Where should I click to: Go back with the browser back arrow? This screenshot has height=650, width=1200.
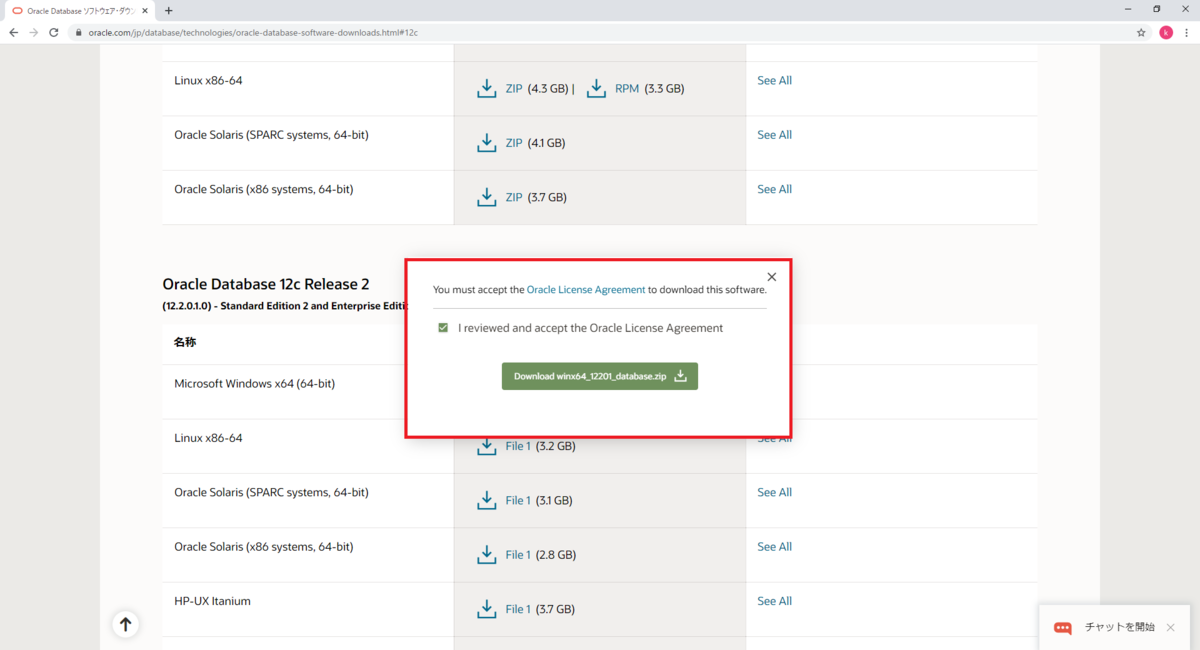14,32
